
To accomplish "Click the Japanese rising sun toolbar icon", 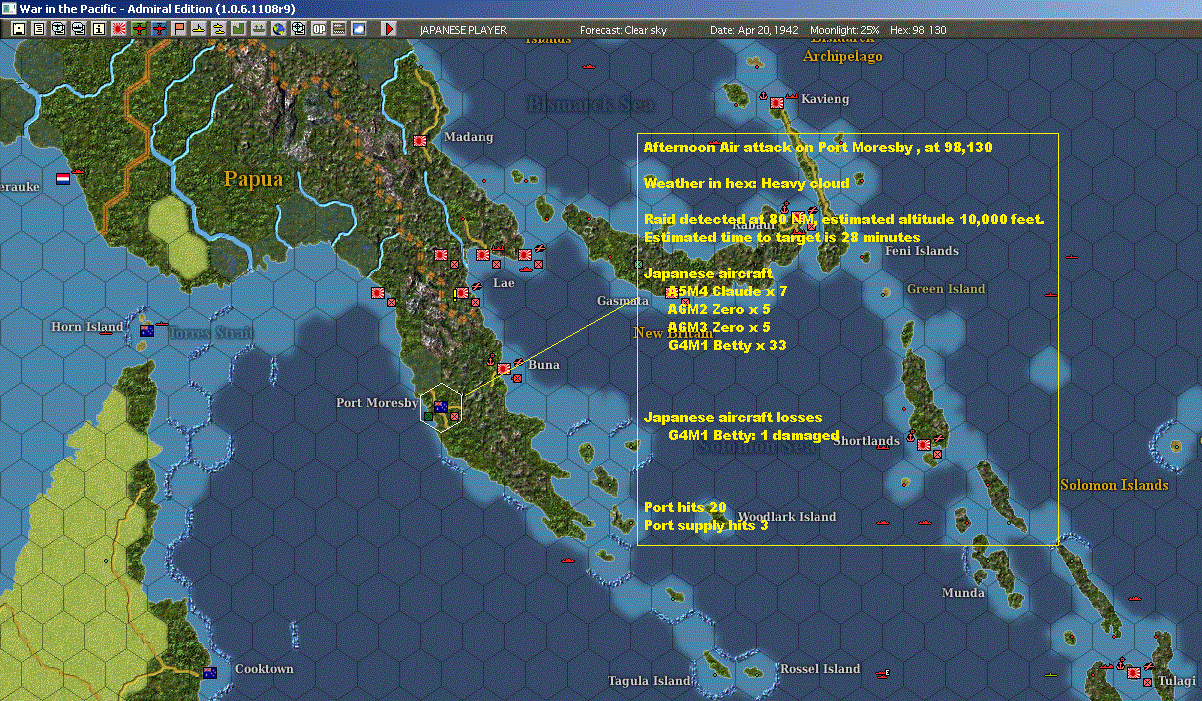I will click(x=119, y=29).
